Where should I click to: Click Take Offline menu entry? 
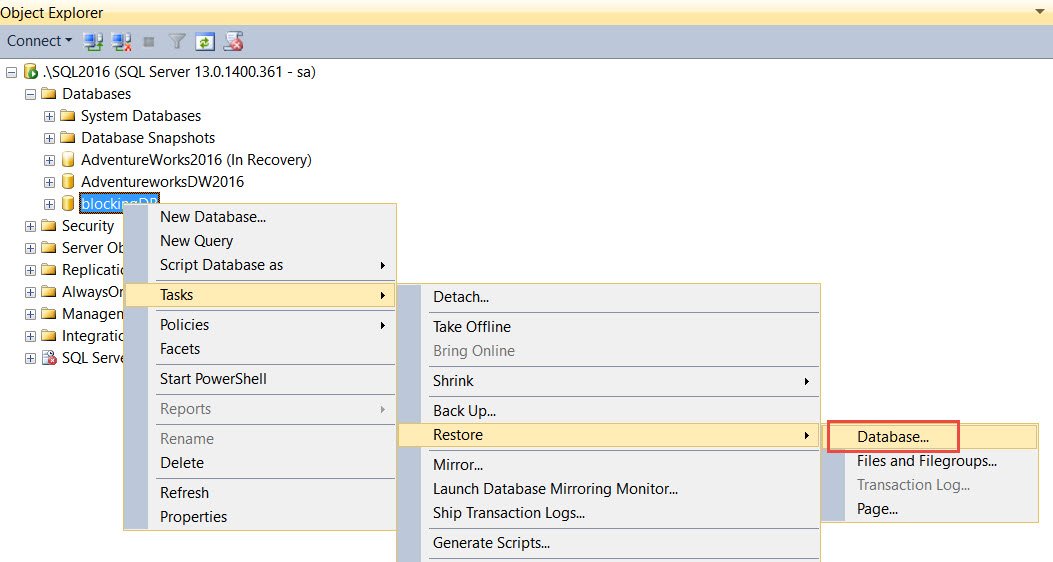[472, 327]
